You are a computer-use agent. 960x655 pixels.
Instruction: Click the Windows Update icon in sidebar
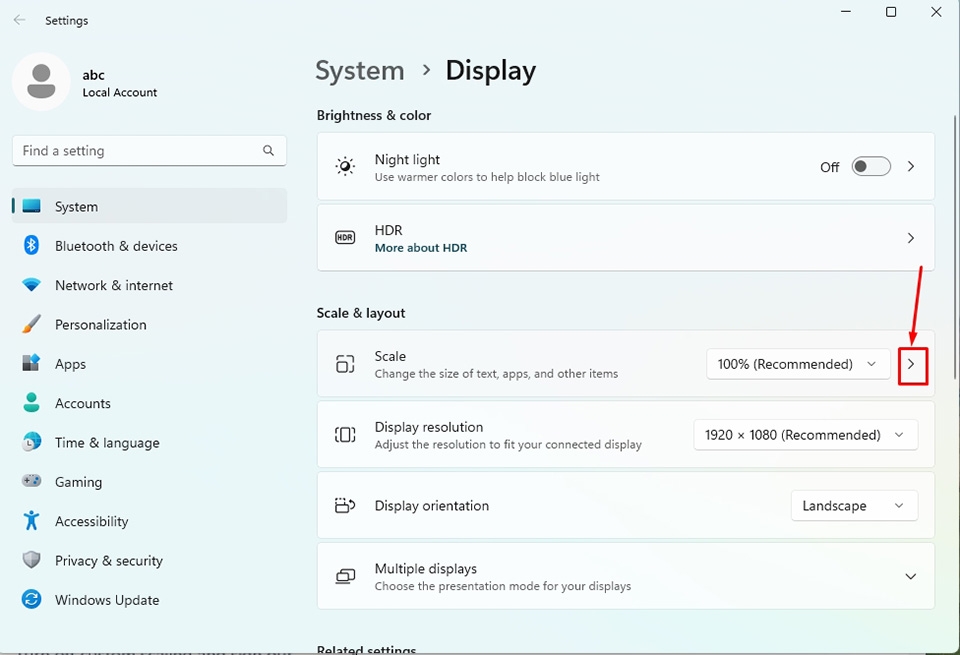[31, 600]
